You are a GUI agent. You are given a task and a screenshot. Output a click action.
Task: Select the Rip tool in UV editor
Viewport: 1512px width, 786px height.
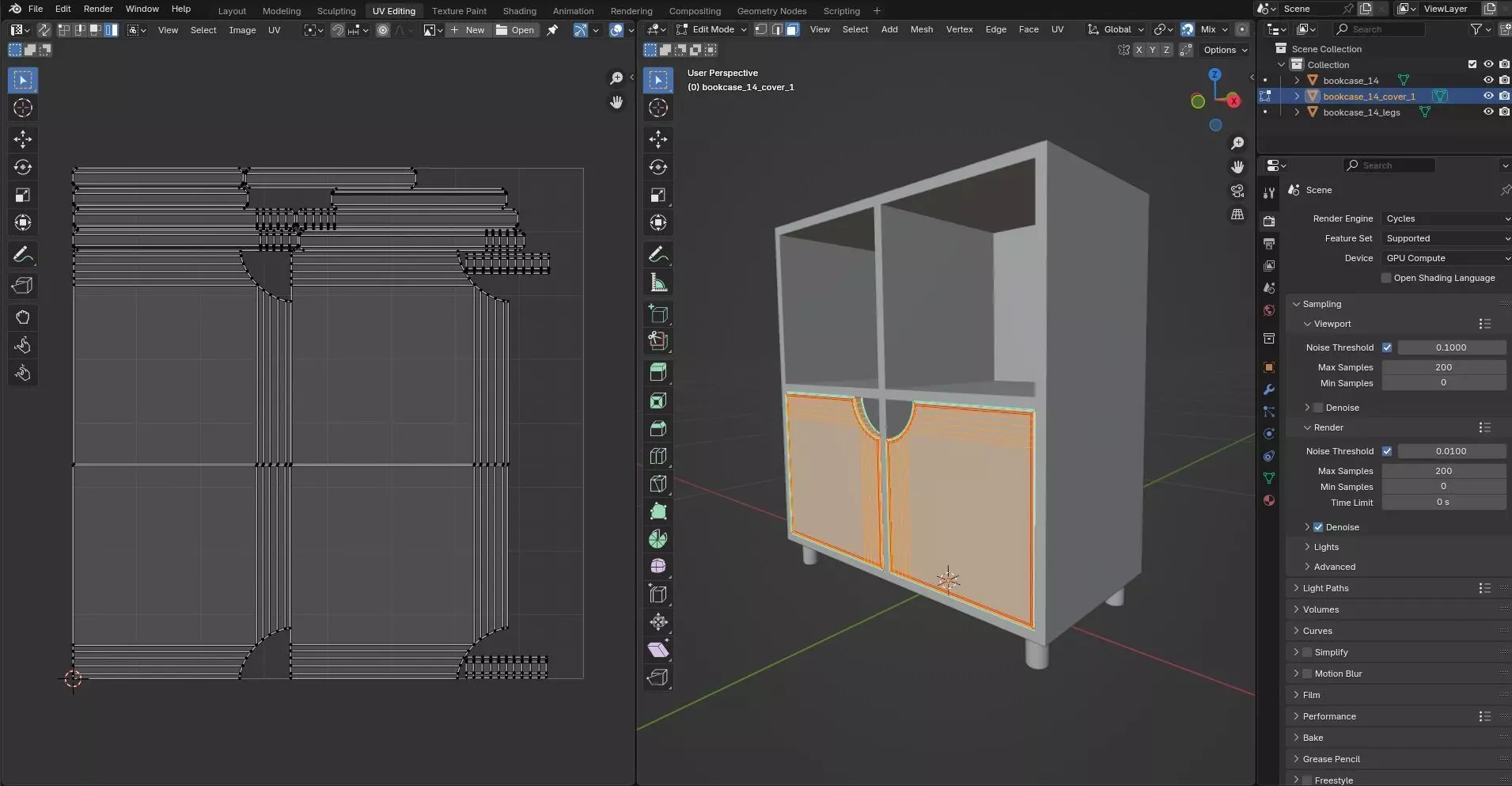click(x=23, y=286)
